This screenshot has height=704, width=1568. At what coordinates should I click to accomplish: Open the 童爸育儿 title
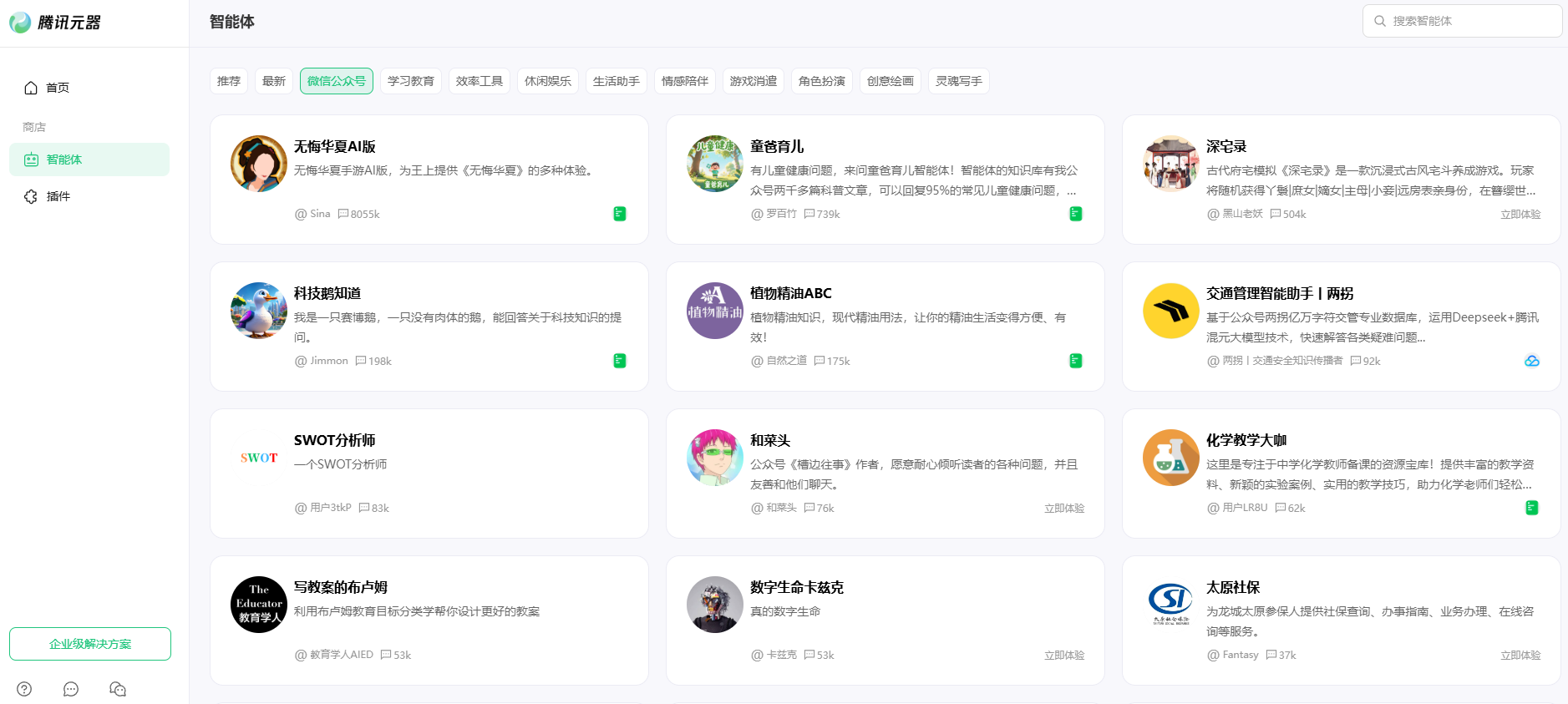click(777, 146)
